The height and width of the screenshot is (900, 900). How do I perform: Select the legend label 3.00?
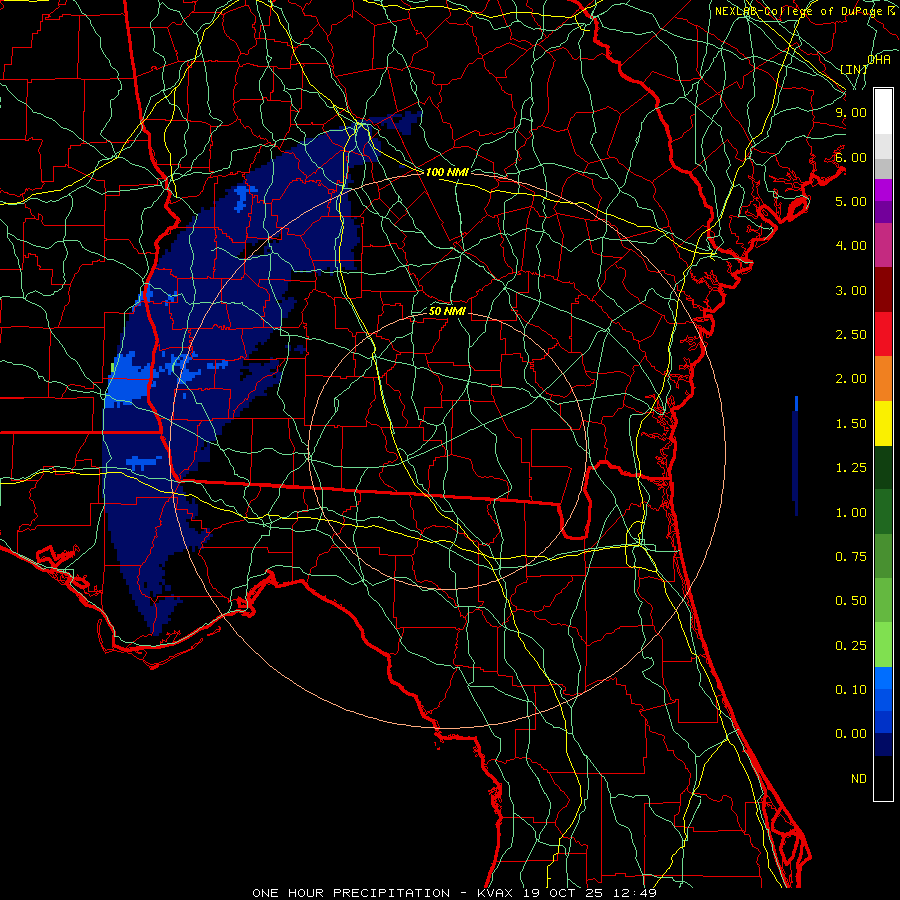click(x=851, y=290)
